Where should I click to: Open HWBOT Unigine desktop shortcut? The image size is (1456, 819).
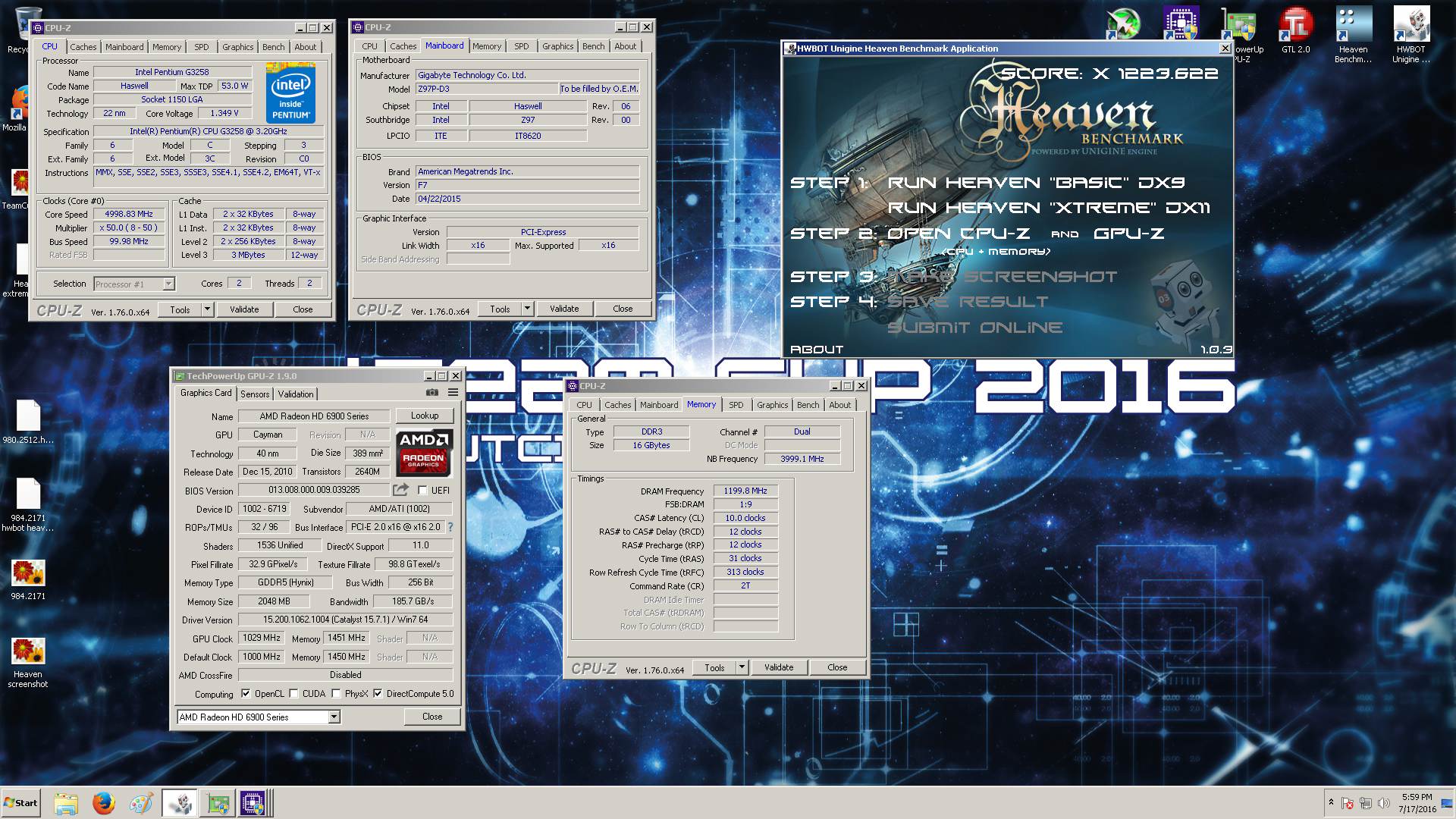1411,35
